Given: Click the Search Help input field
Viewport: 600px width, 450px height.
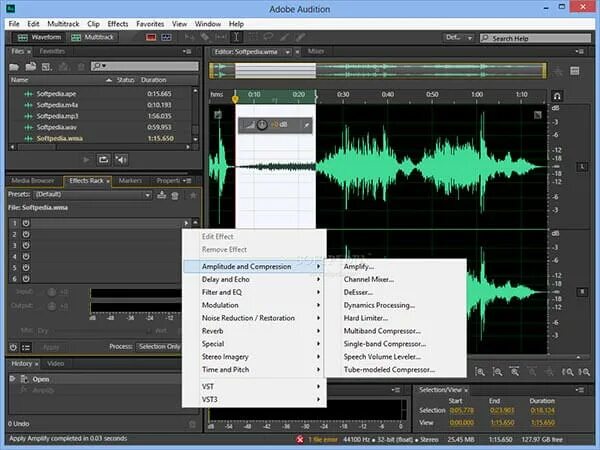Looking at the screenshot, I should [x=536, y=38].
